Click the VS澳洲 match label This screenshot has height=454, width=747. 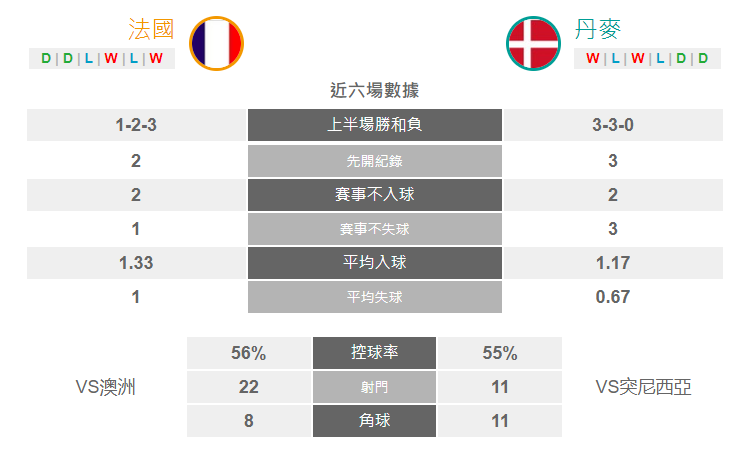tap(106, 387)
